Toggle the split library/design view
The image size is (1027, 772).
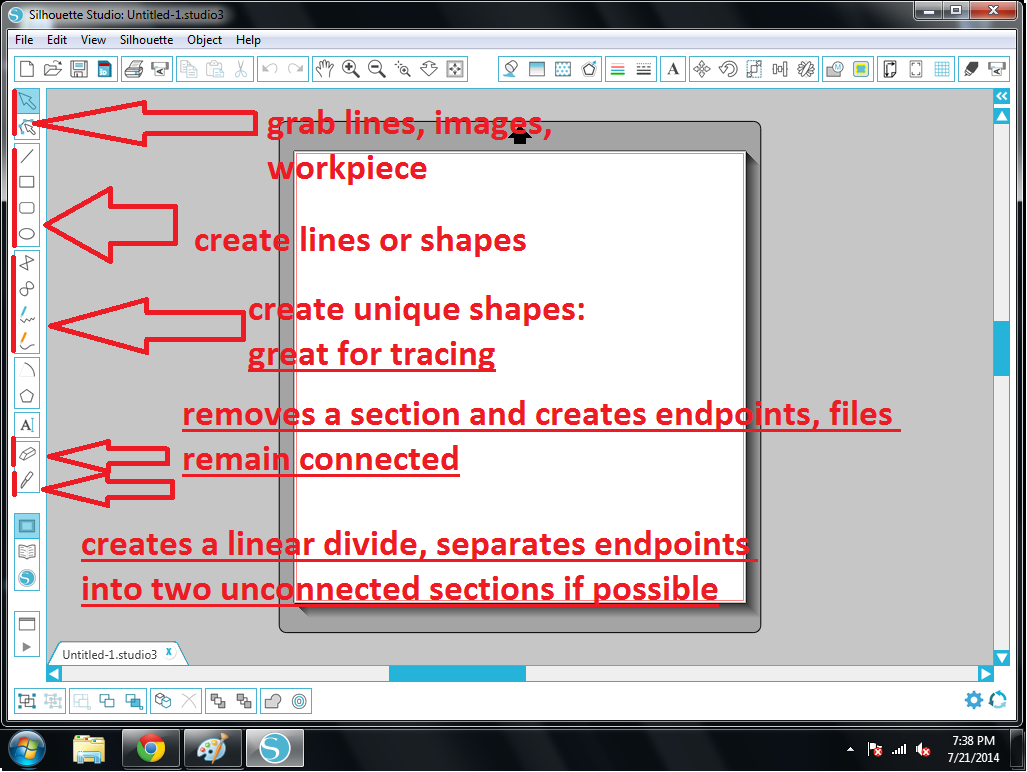click(27, 623)
